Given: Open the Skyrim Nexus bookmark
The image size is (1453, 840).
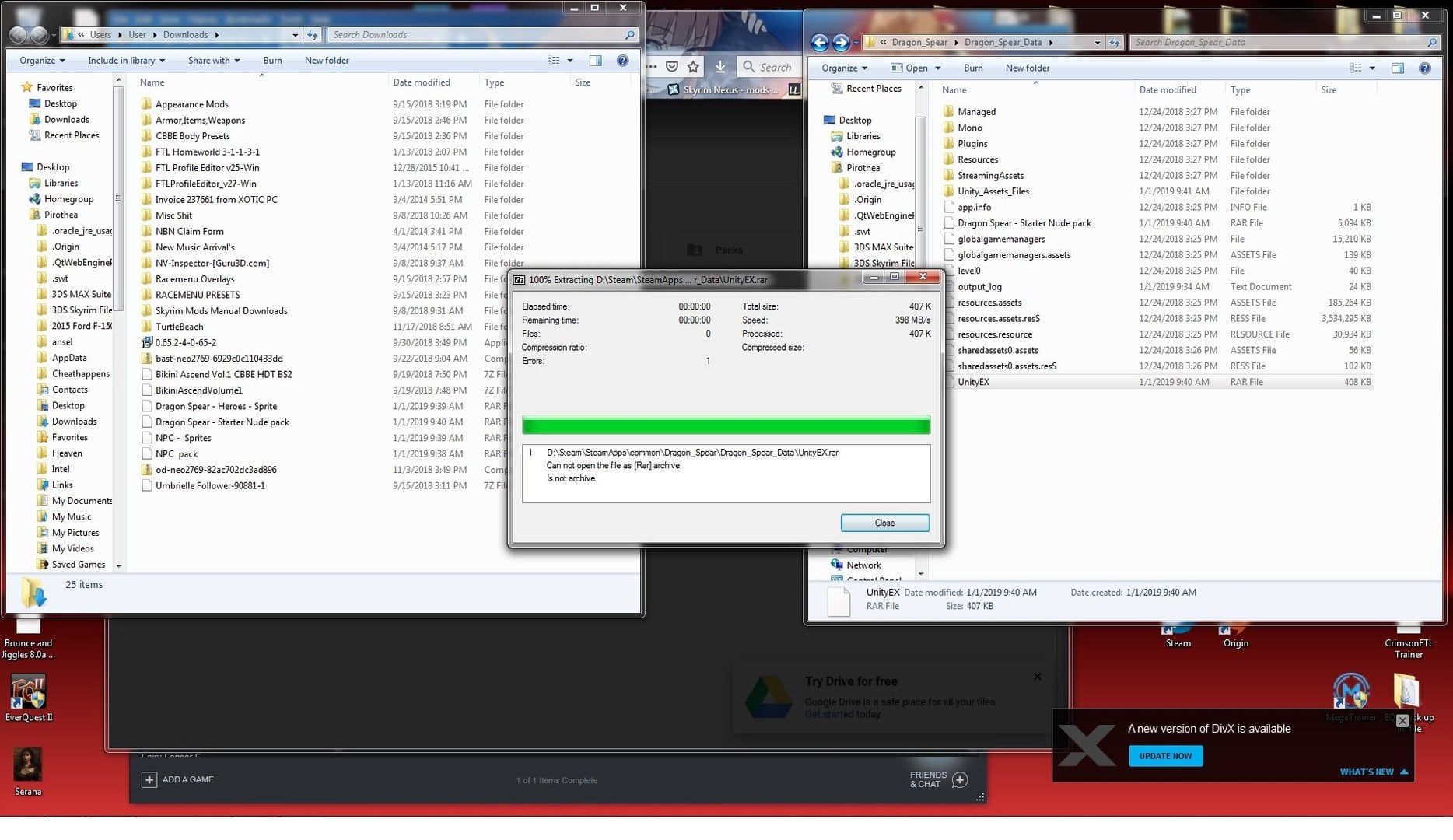Looking at the screenshot, I should pyautogui.click(x=723, y=90).
